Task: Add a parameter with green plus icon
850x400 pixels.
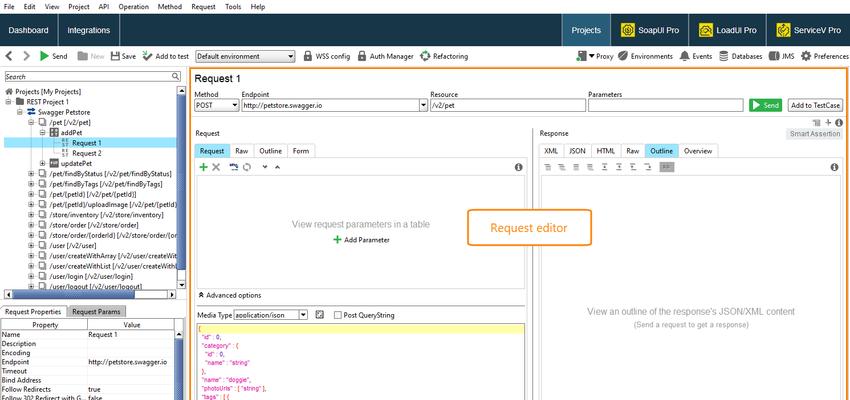Action: (203, 167)
